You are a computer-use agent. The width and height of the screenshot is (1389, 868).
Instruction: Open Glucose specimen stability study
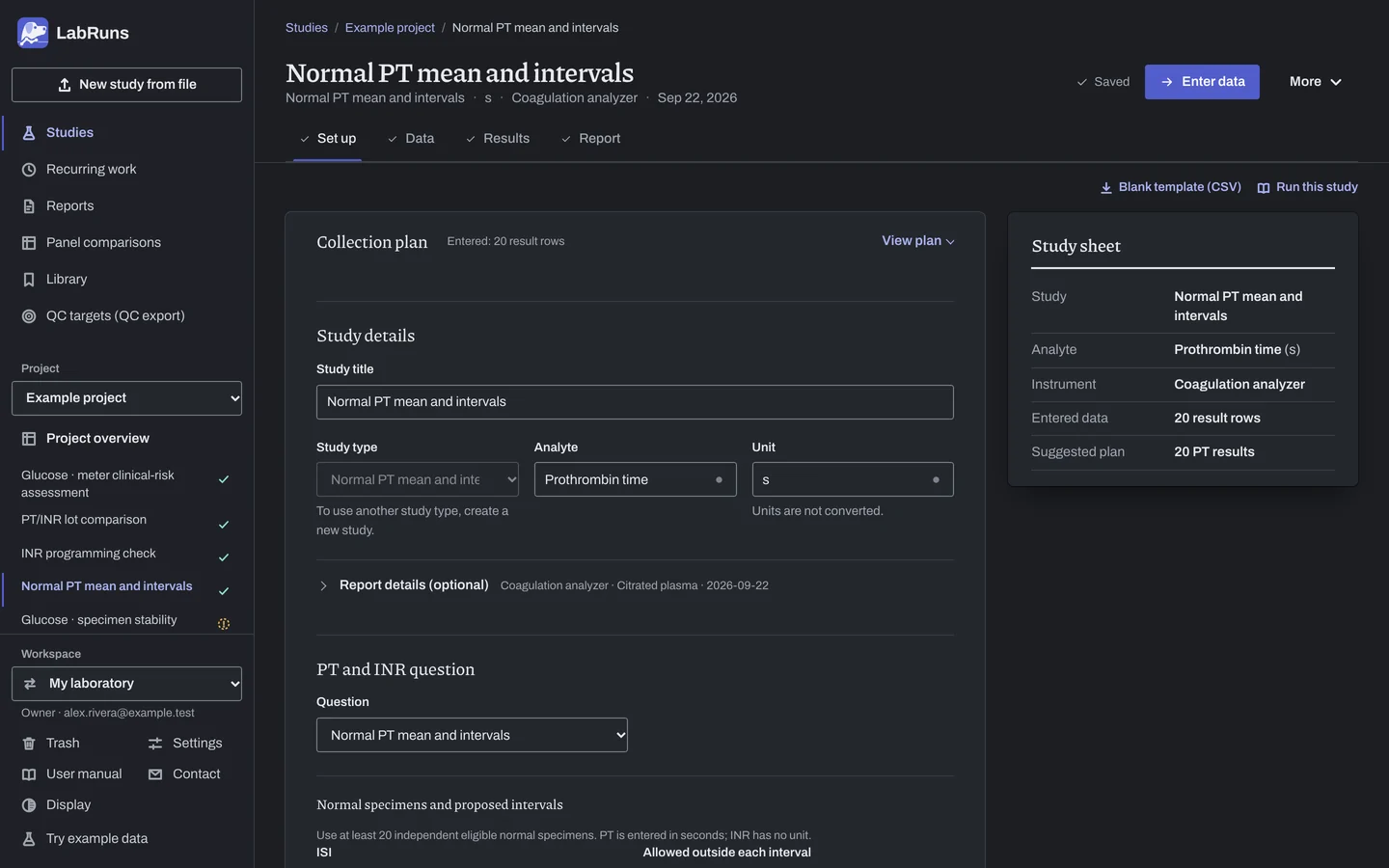point(126,621)
